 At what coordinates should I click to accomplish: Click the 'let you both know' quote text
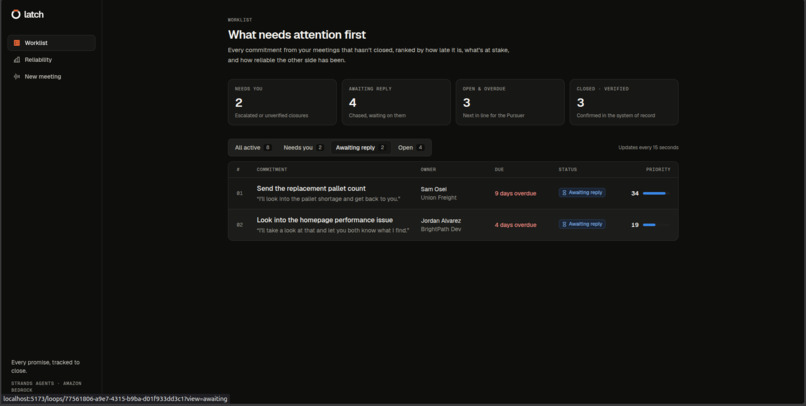coord(333,230)
